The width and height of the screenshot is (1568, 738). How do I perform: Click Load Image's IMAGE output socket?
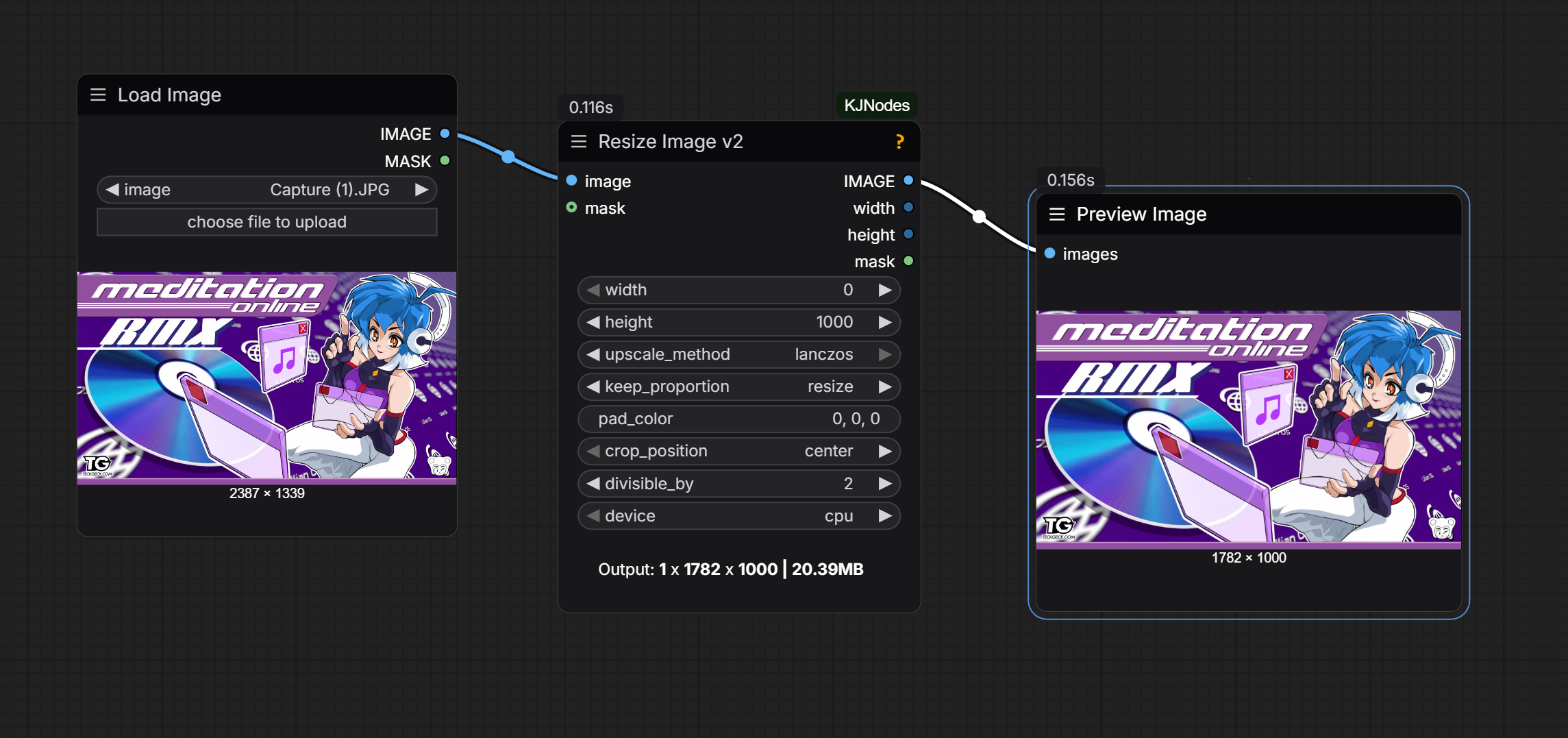445,134
